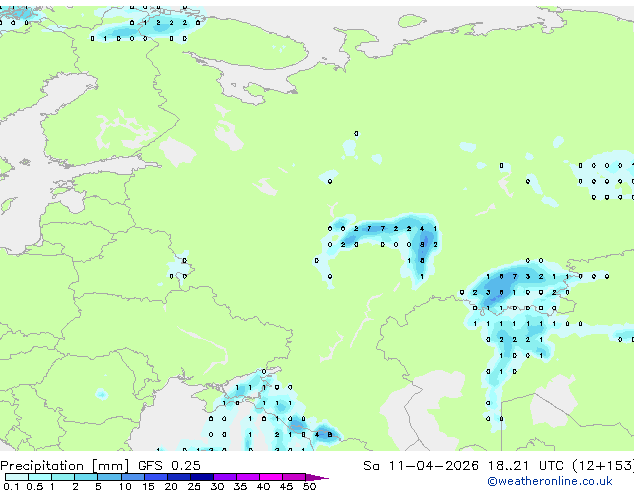Viewport: 634px width, 490px height.
Task: Open the weatheronline.co.uk copyright link
Action: click(550, 481)
